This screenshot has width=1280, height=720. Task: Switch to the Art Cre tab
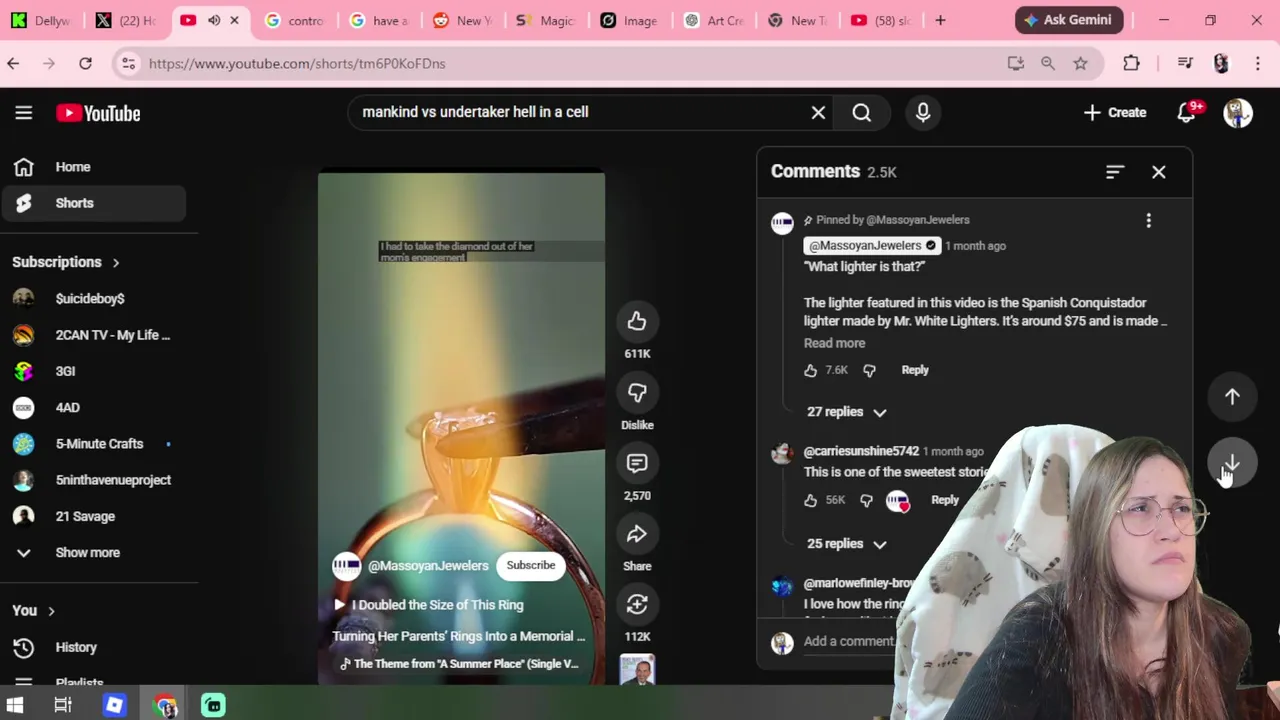point(713,20)
